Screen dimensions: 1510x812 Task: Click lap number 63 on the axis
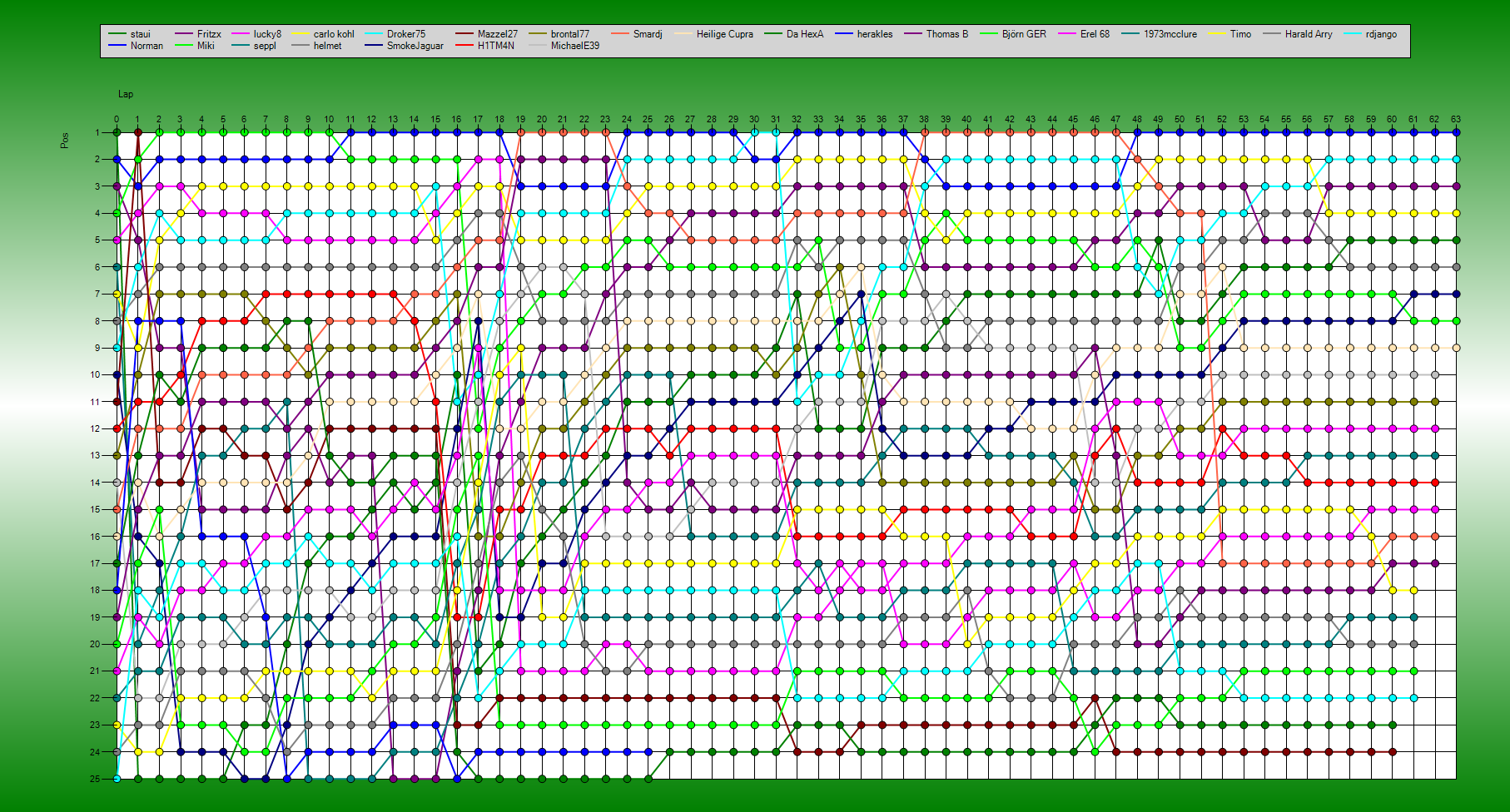click(x=1456, y=119)
